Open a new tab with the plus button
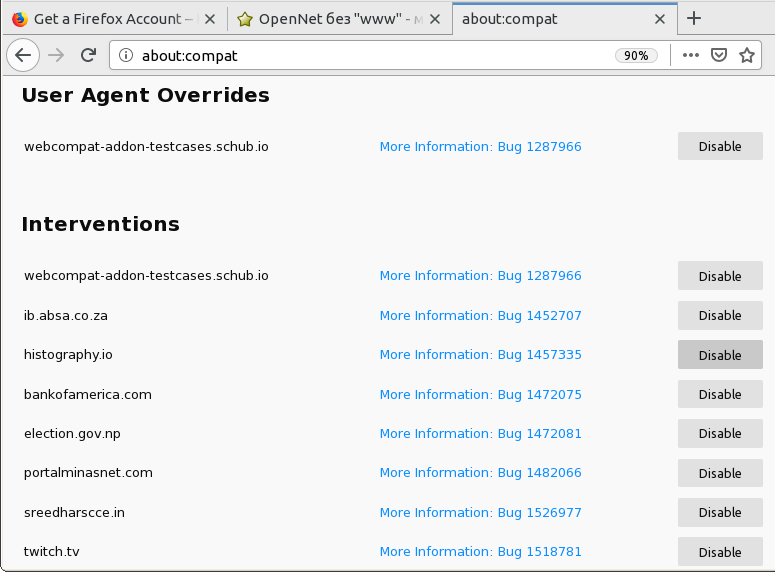Screen dimensions: 775x572 tap(694, 19)
